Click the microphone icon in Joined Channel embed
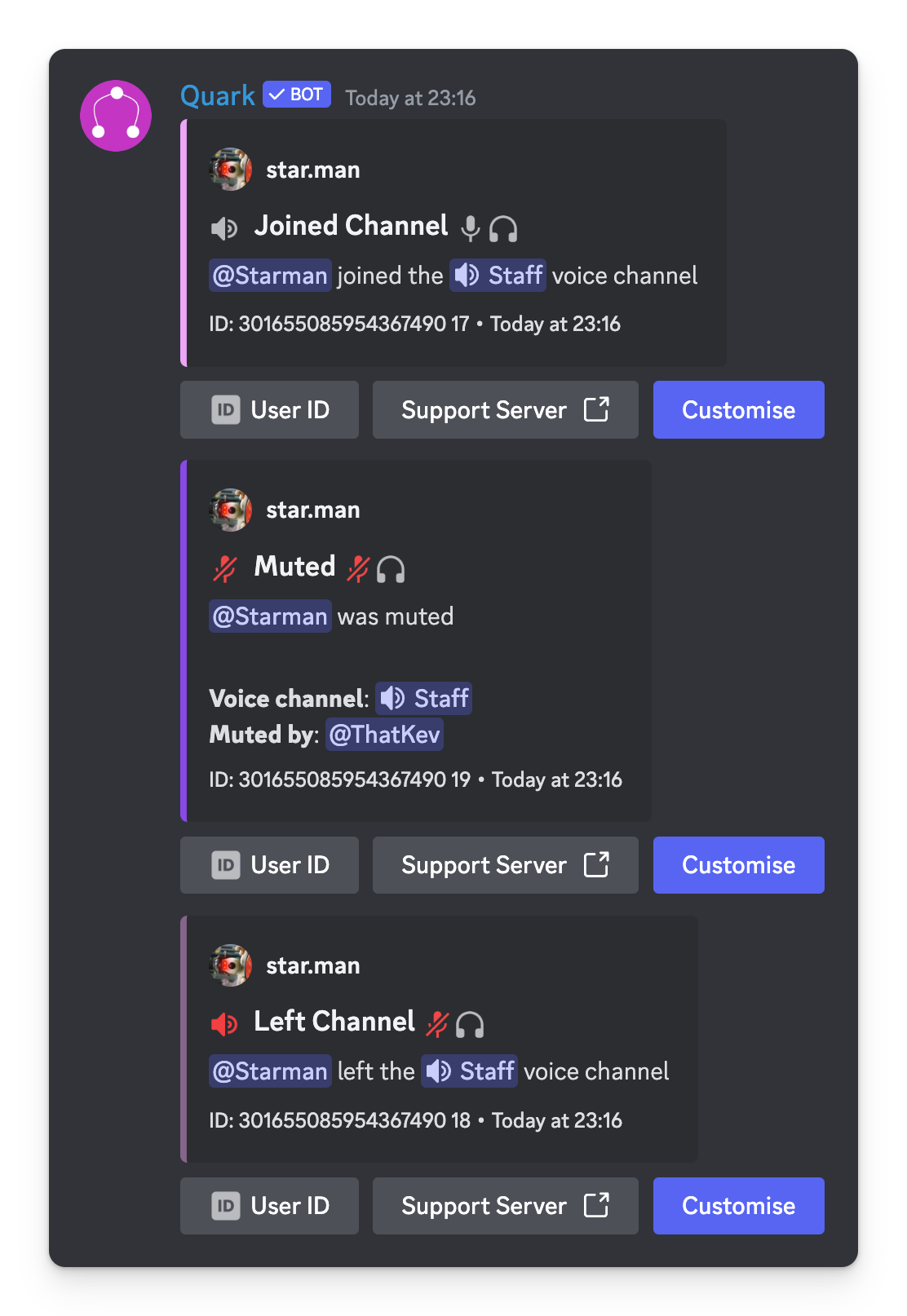 pos(471,228)
